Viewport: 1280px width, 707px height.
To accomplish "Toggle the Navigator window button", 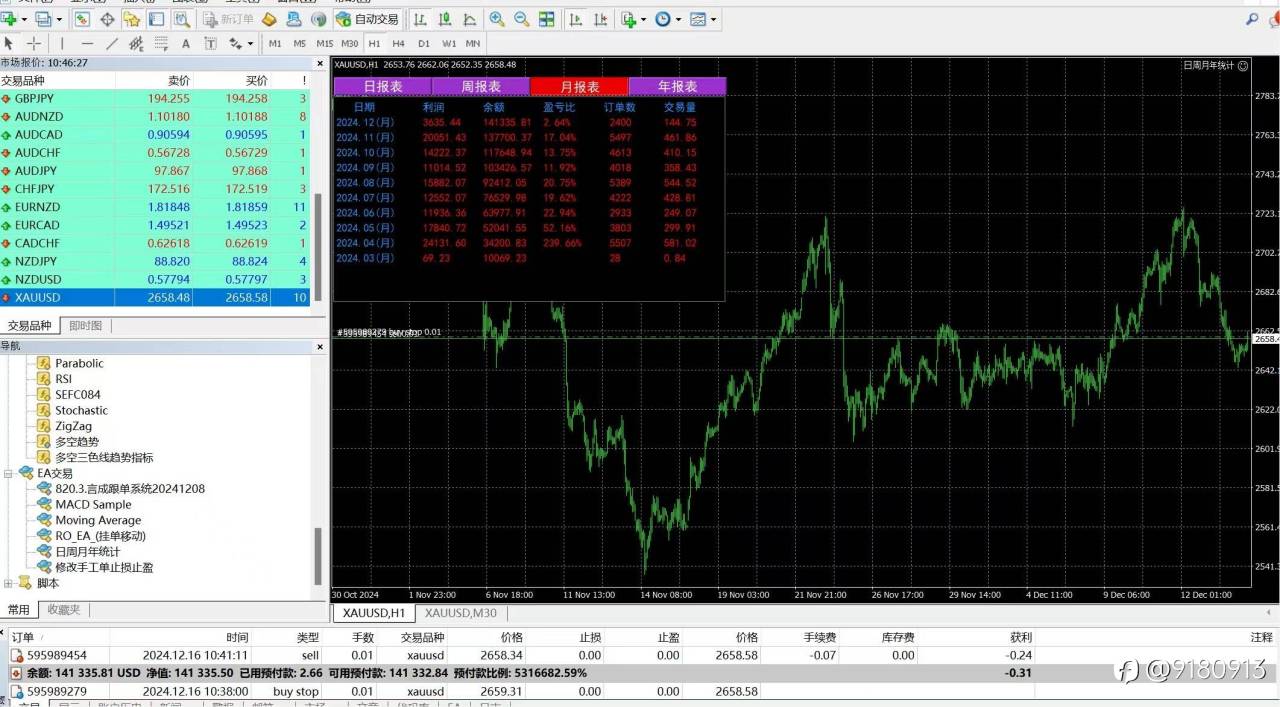I will pyautogui.click(x=132, y=19).
